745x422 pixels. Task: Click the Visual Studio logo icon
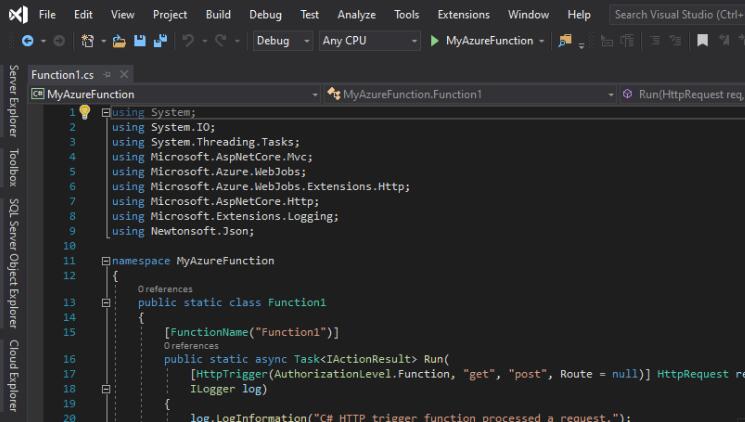(19, 15)
